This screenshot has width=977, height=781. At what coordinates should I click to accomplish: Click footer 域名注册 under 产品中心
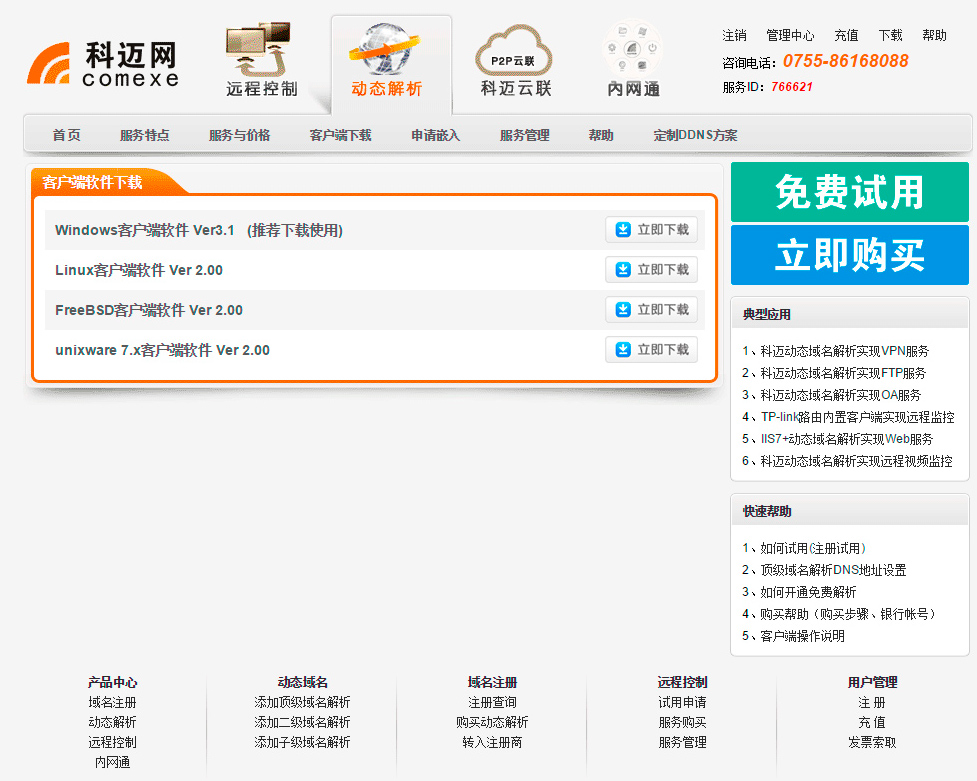tap(112, 702)
